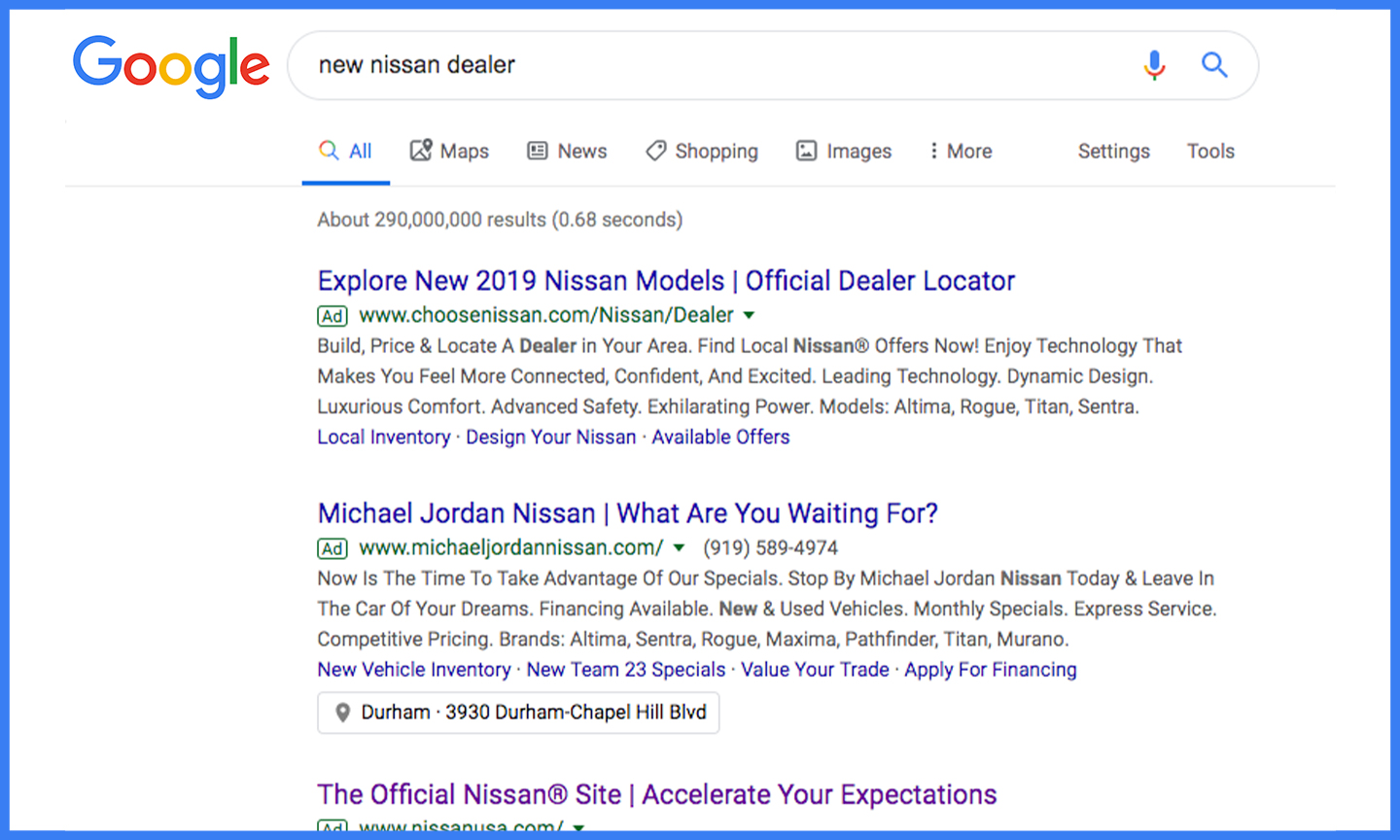Open 'Explore New 2019 Nissan Models' result

click(666, 281)
